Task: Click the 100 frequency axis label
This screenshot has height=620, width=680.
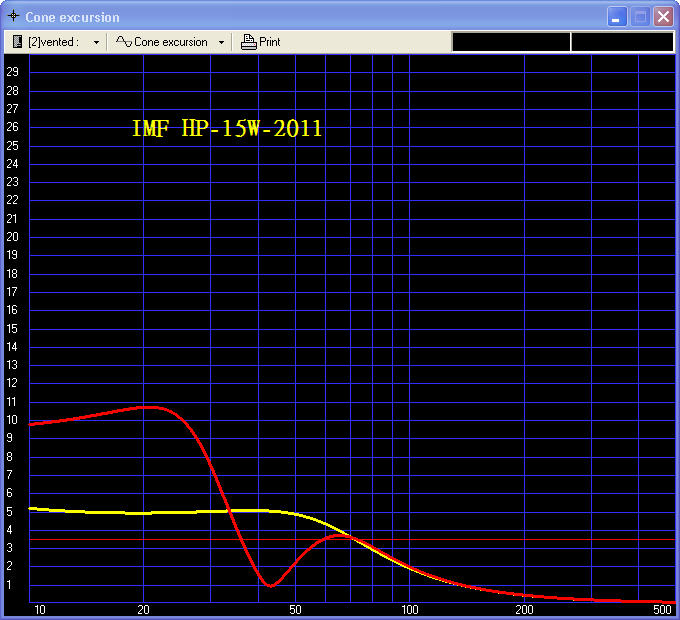Action: [409, 610]
